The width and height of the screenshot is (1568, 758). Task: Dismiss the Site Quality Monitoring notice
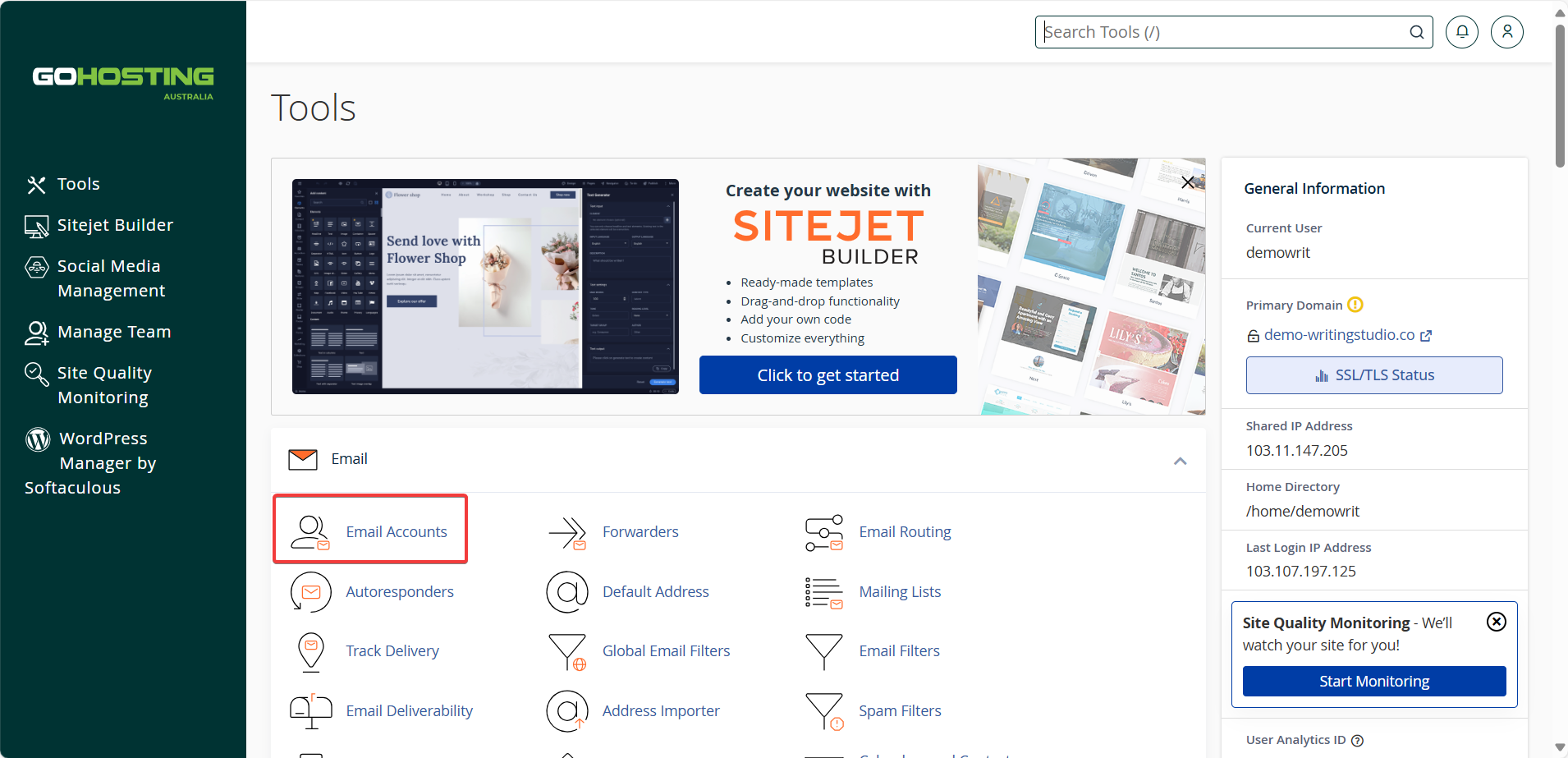click(1497, 622)
